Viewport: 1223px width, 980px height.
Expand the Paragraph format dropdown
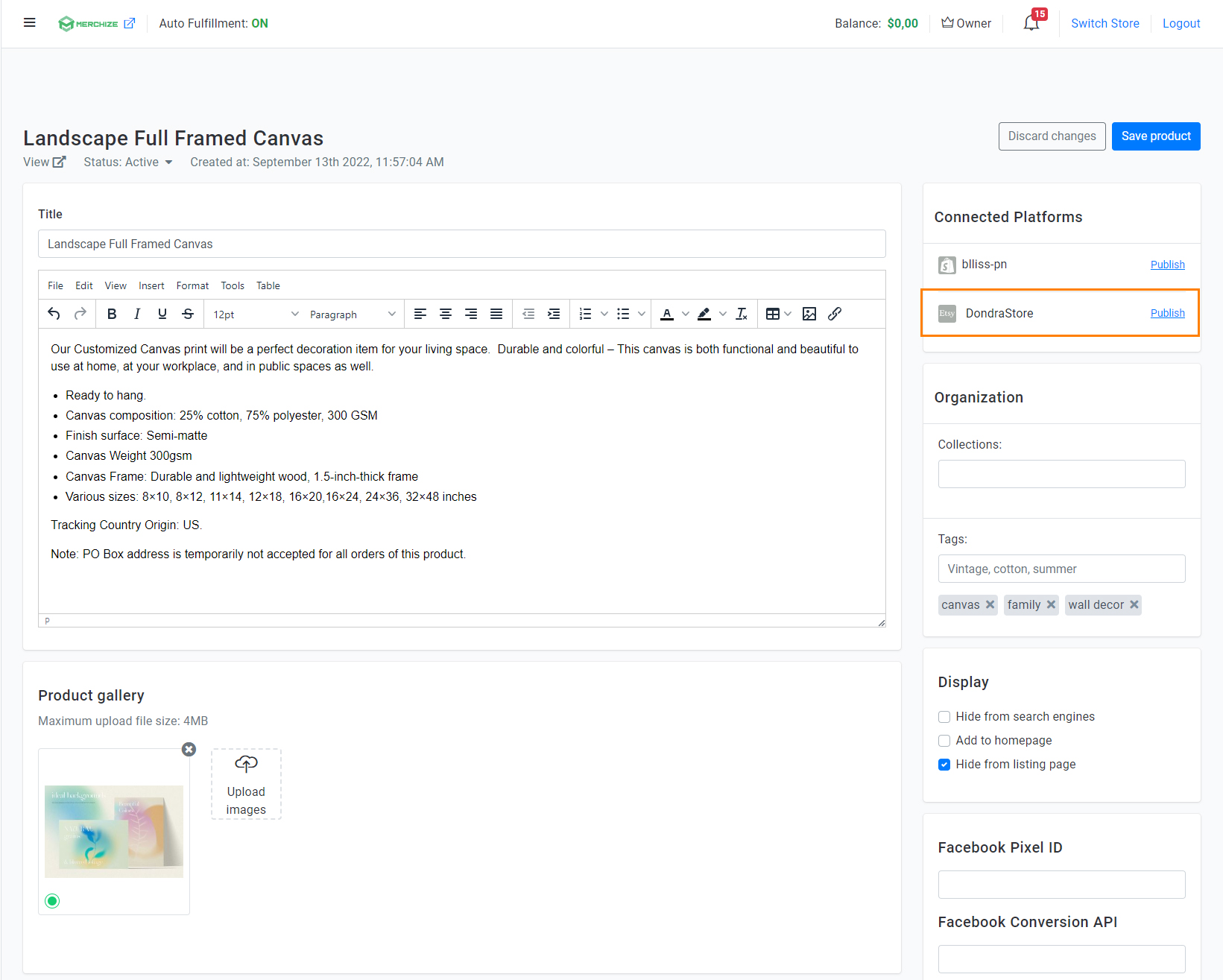353,314
